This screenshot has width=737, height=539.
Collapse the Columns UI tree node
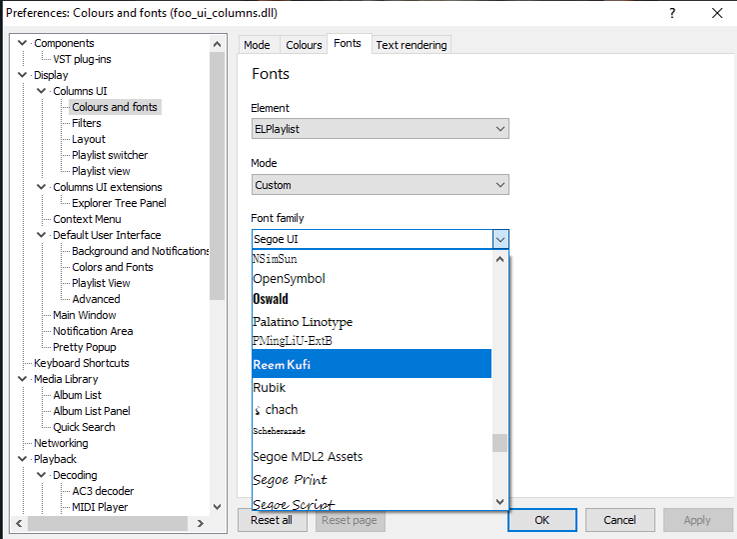tap(42, 91)
